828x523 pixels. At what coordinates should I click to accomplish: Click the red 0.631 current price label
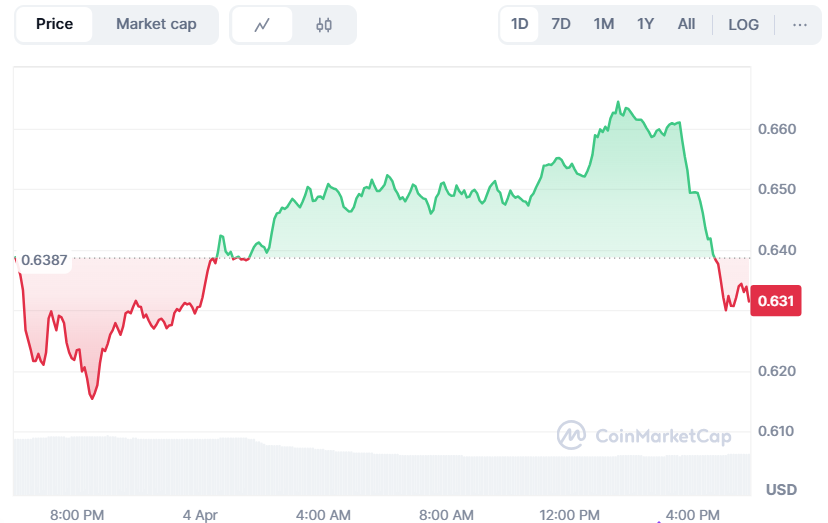(x=776, y=301)
